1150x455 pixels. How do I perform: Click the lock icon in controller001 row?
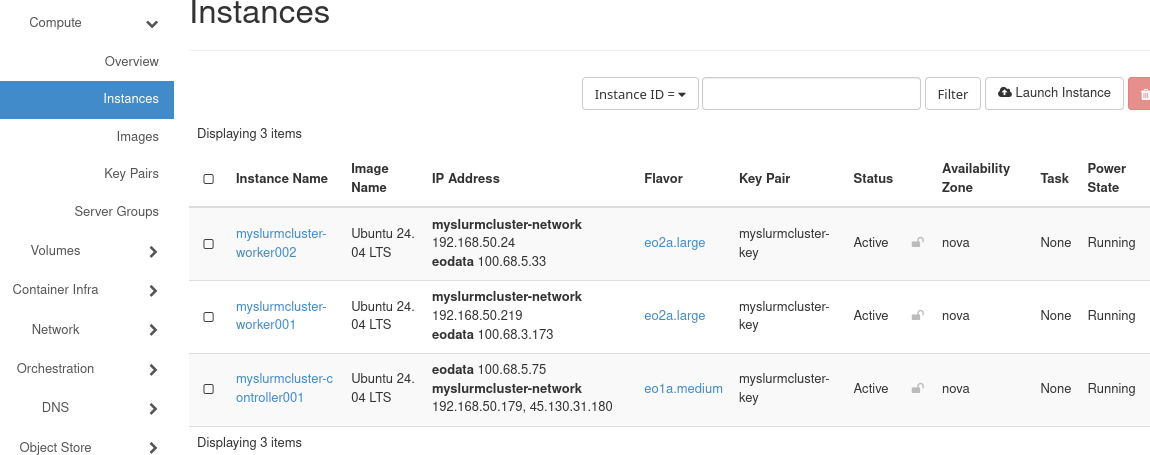917,388
